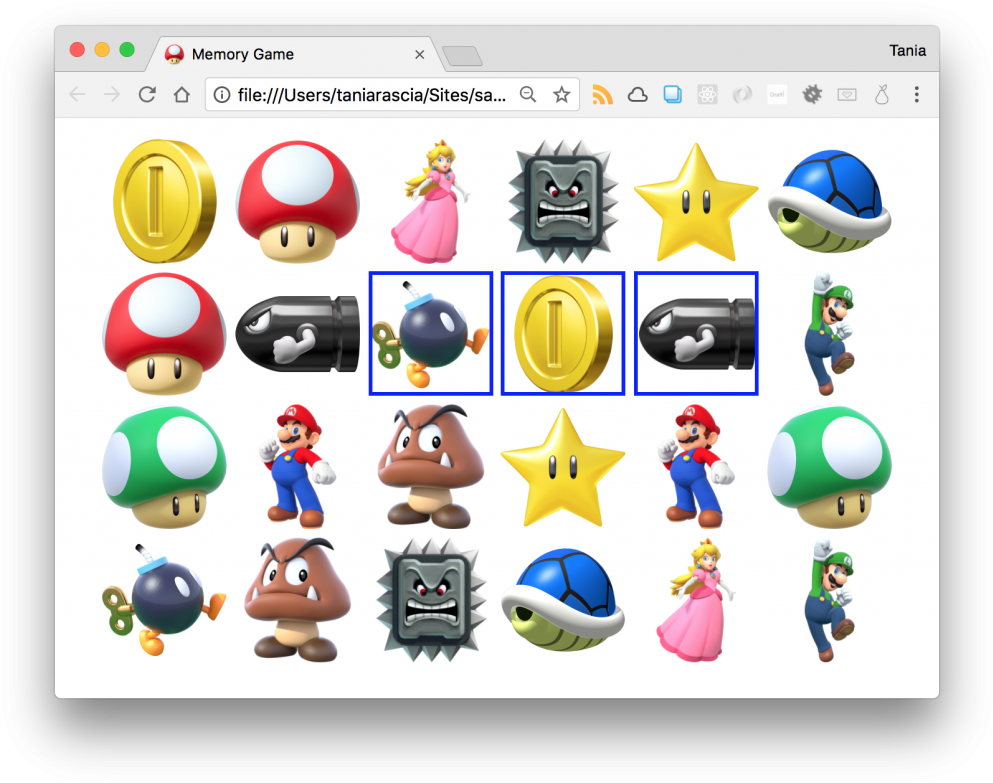This screenshot has height=783, width=993.
Task: Pick the Princess Peach card in the top row
Action: [431, 201]
